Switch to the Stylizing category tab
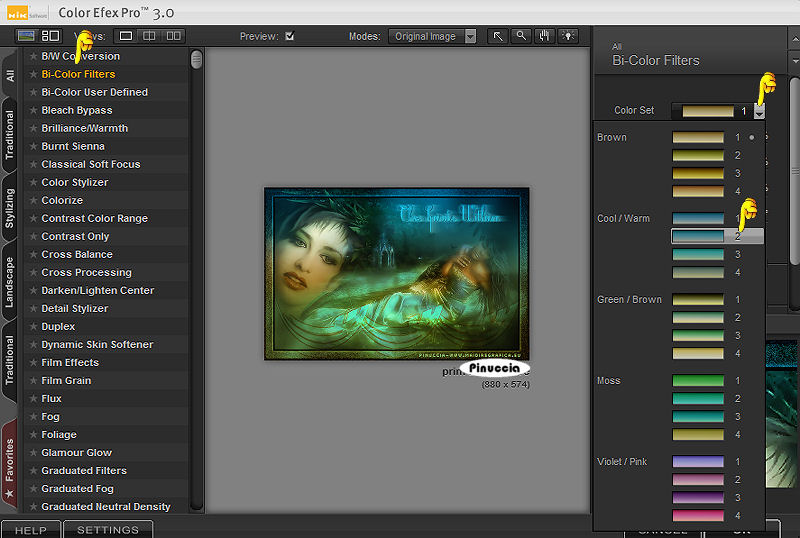This screenshot has height=538, width=800. 10,208
